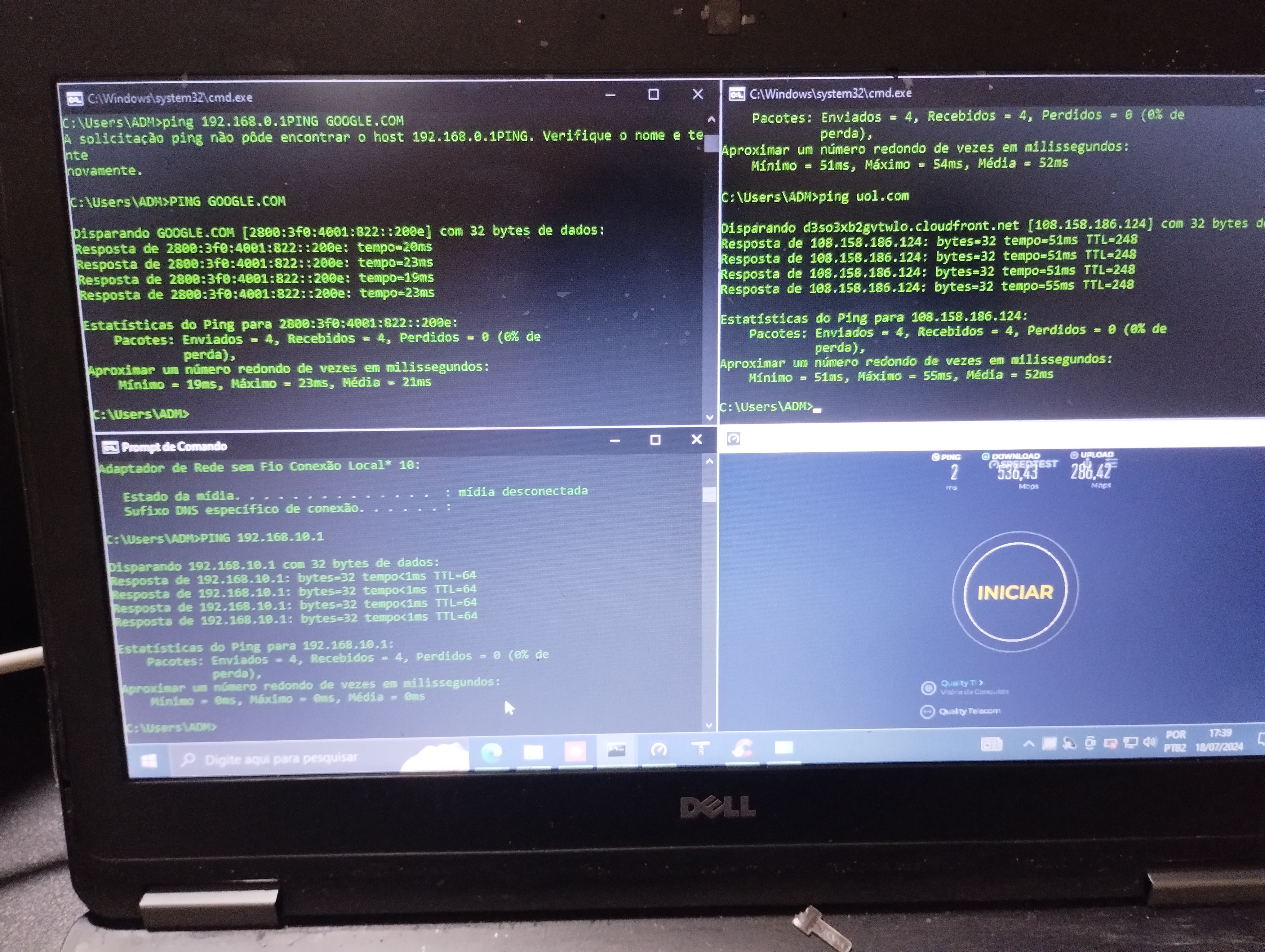Open Microsoft Edge from the taskbar
This screenshot has width=1265, height=952.
click(x=491, y=752)
